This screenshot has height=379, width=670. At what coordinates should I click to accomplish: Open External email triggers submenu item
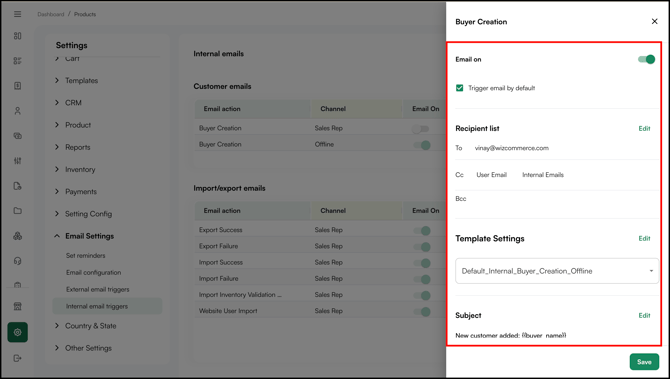coord(97,289)
